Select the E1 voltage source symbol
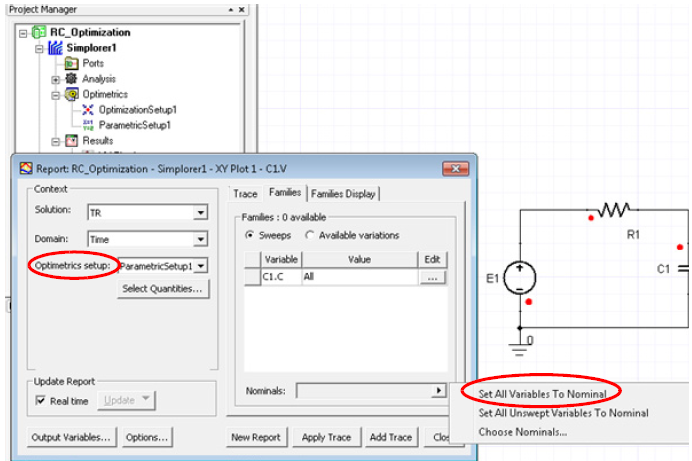Image resolution: width=692 pixels, height=461 pixels. (x=520, y=278)
